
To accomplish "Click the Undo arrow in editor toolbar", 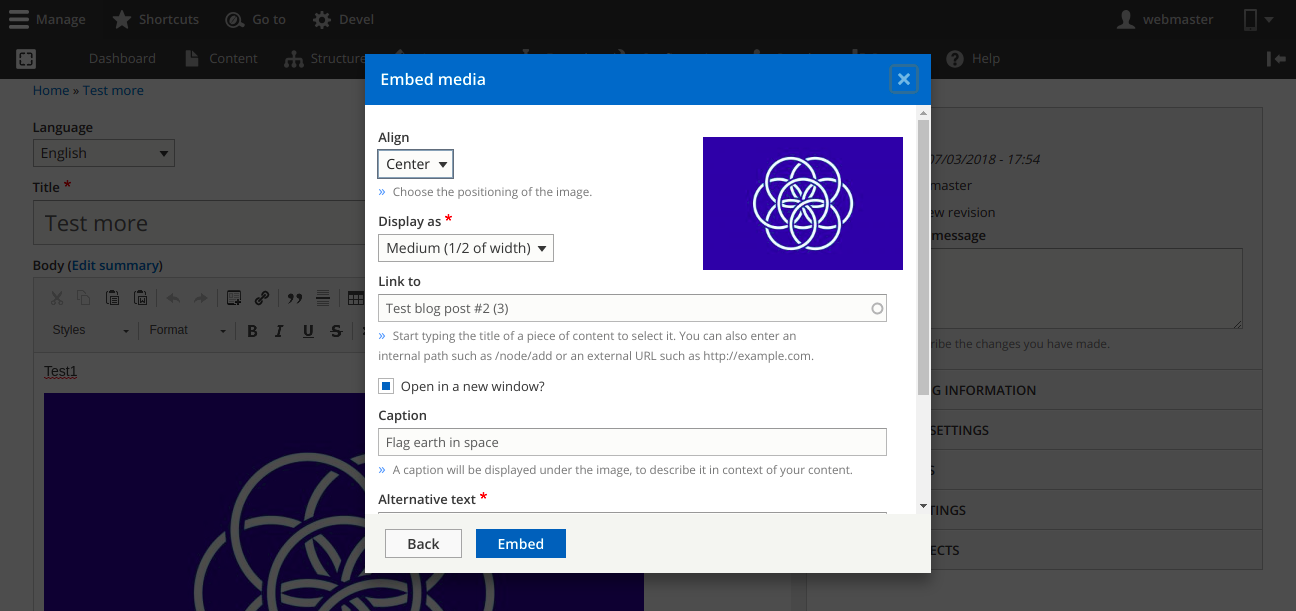I will click(173, 298).
